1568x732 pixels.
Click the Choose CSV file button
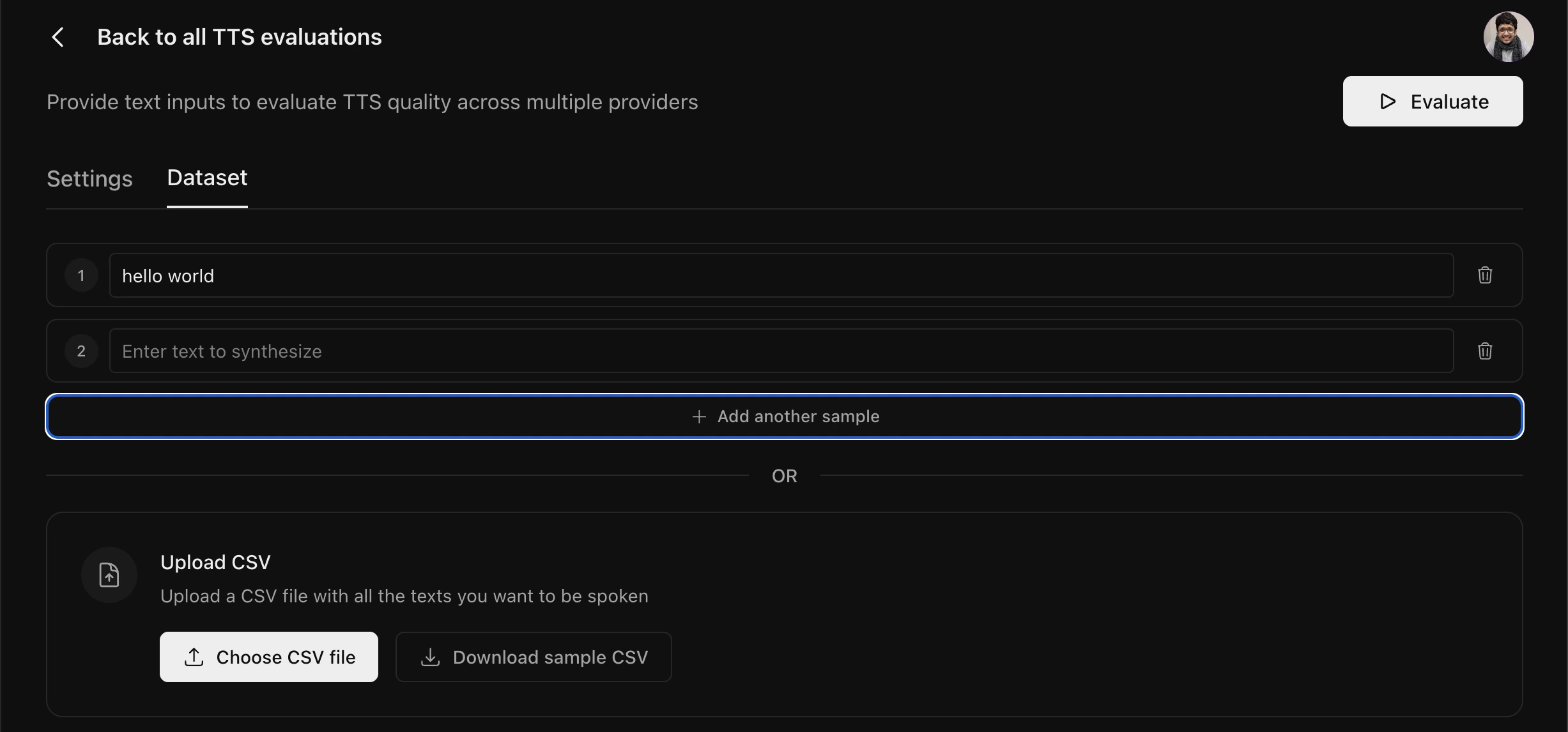pyautogui.click(x=268, y=657)
